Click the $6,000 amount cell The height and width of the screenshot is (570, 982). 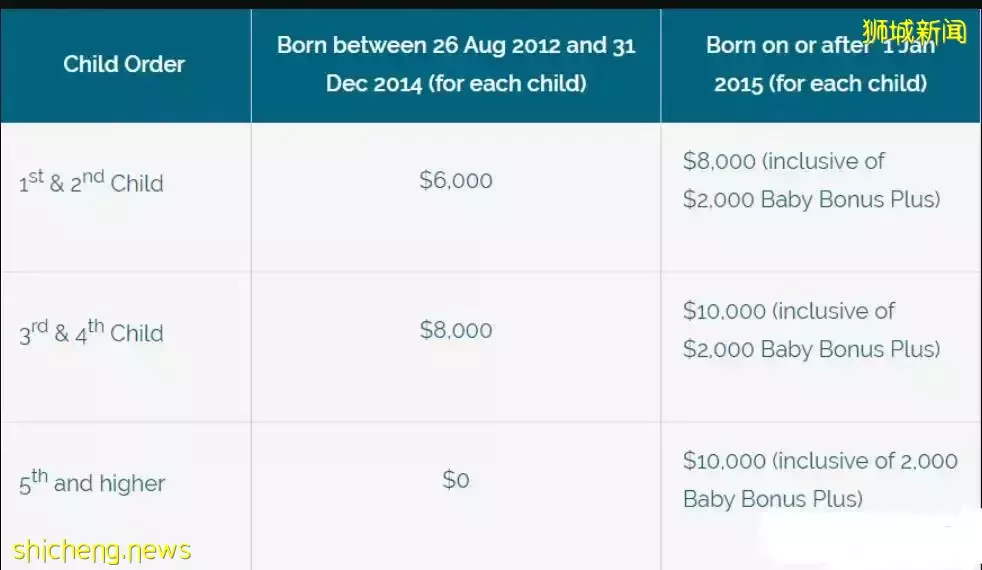pyautogui.click(x=456, y=181)
